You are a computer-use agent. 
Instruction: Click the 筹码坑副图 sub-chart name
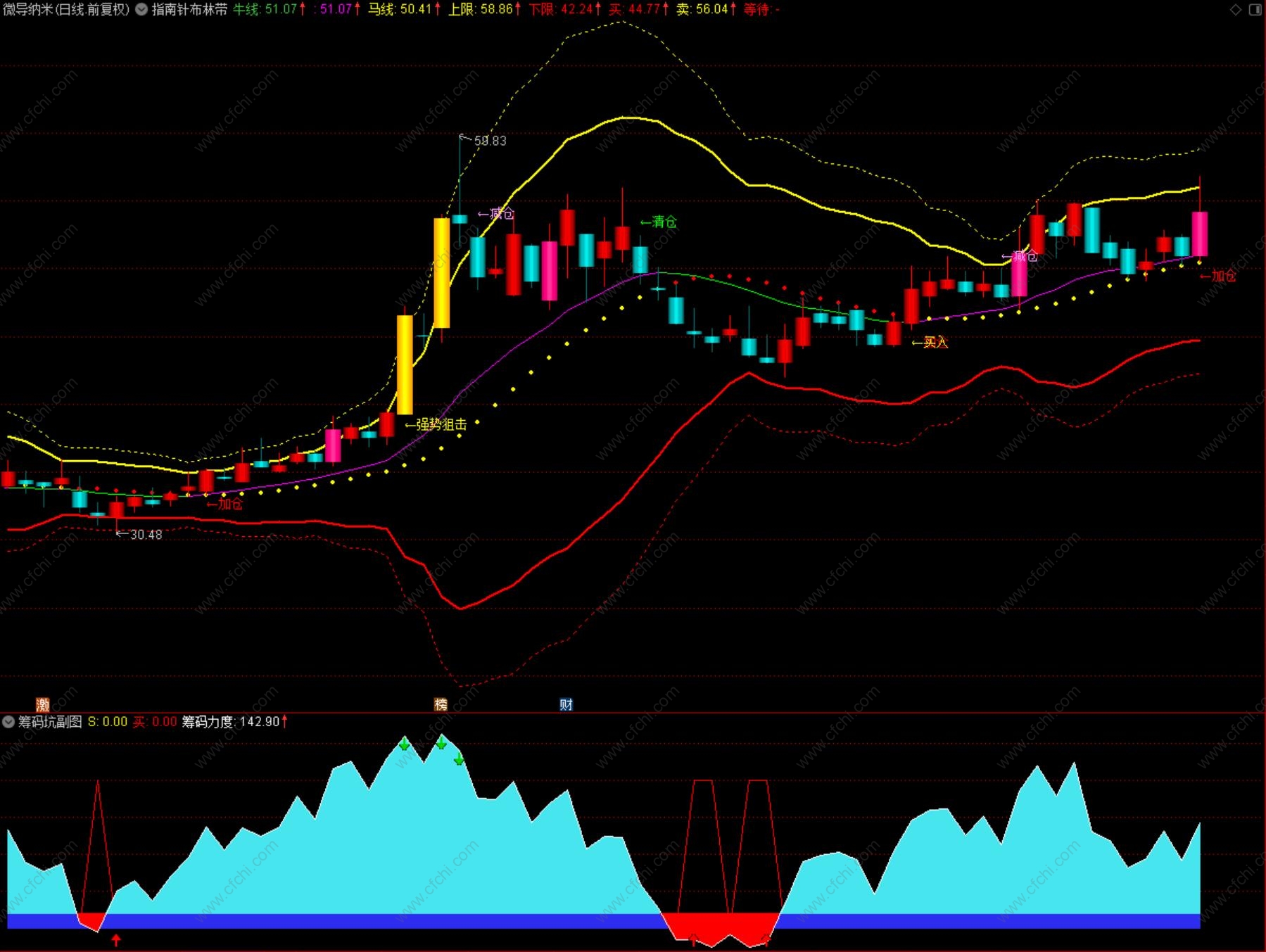50,722
